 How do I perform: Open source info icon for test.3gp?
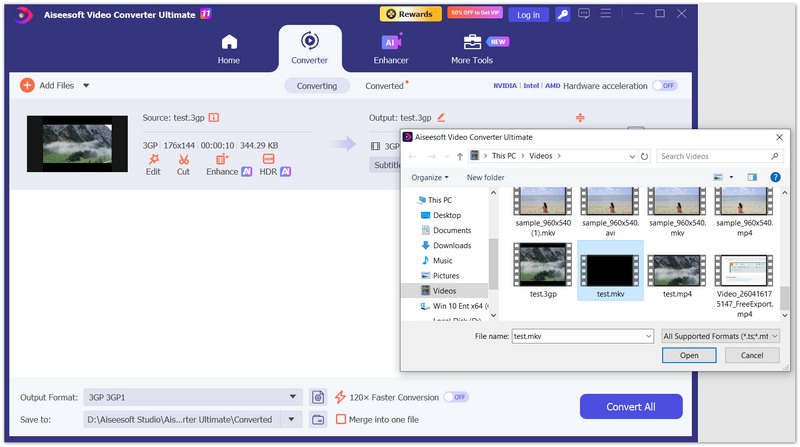(214, 117)
